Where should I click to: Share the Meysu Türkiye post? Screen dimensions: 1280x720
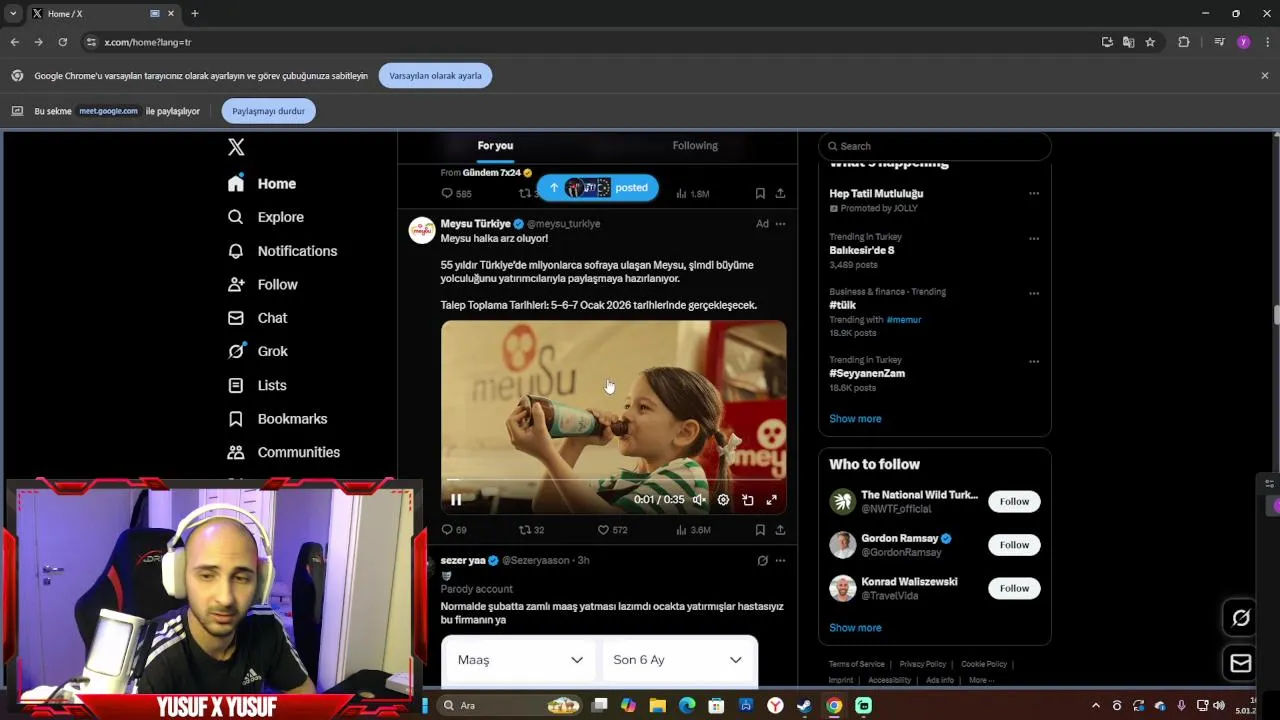(x=780, y=530)
